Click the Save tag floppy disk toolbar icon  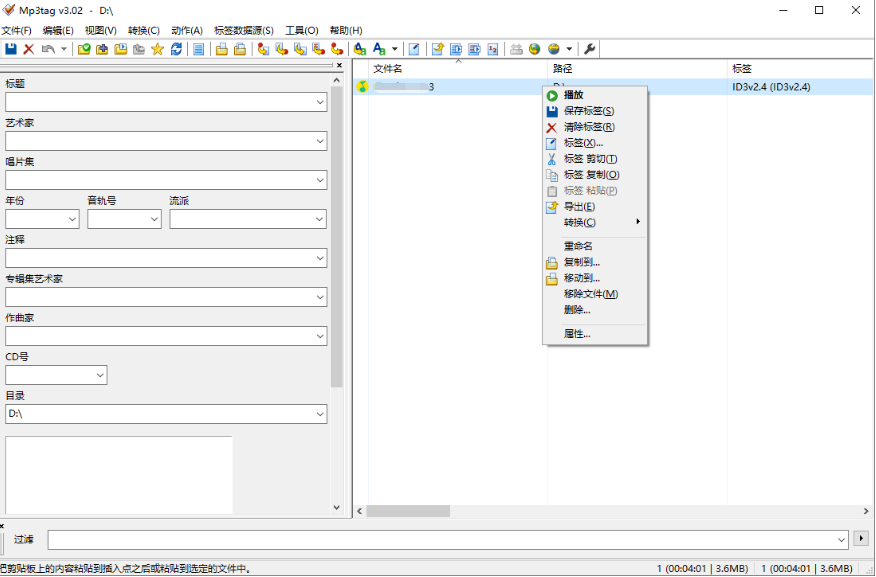click(x=11, y=49)
